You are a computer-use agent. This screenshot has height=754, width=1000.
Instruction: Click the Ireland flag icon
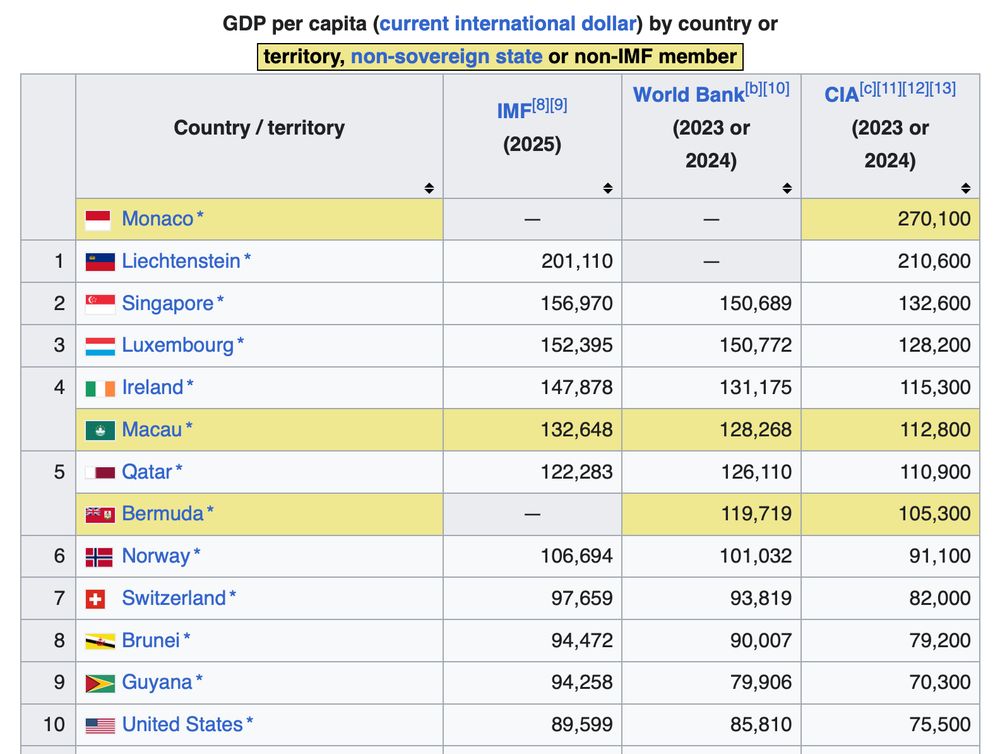(98, 387)
